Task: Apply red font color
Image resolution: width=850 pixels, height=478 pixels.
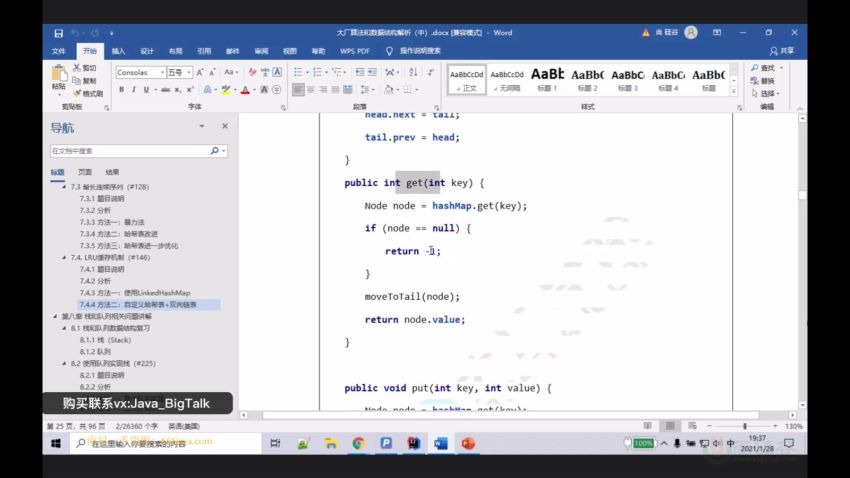Action: click(245, 89)
